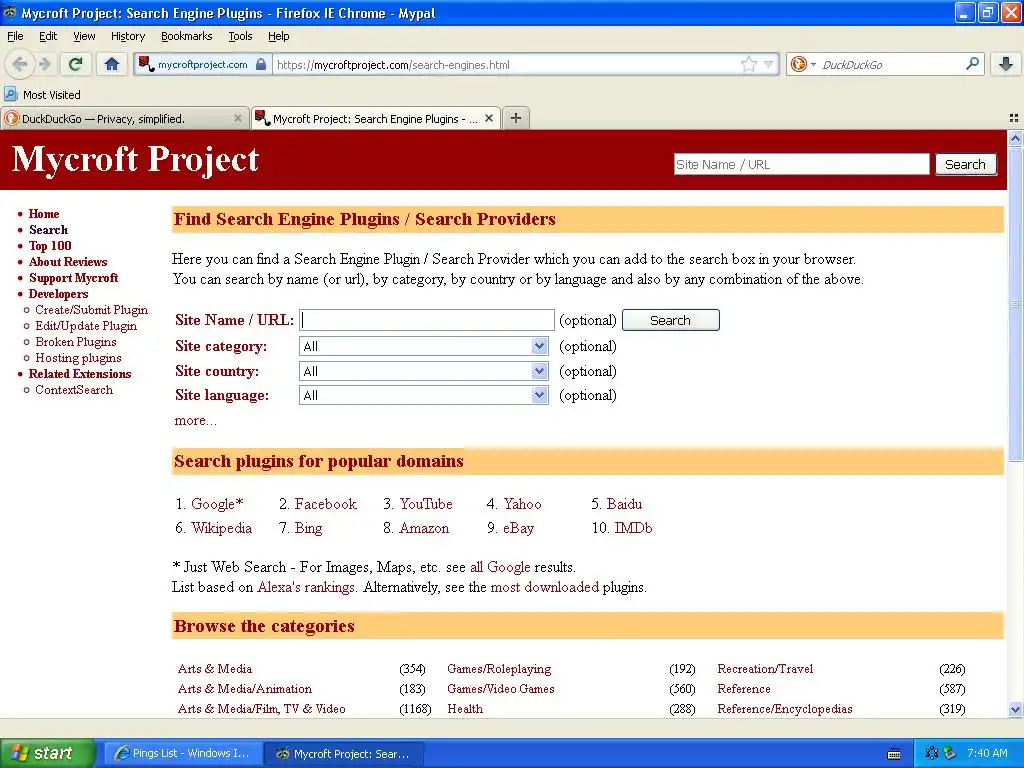This screenshot has height=768, width=1024.
Task: Switch to the DuckDuckGo Privacy, simplified tab
Action: (x=124, y=118)
